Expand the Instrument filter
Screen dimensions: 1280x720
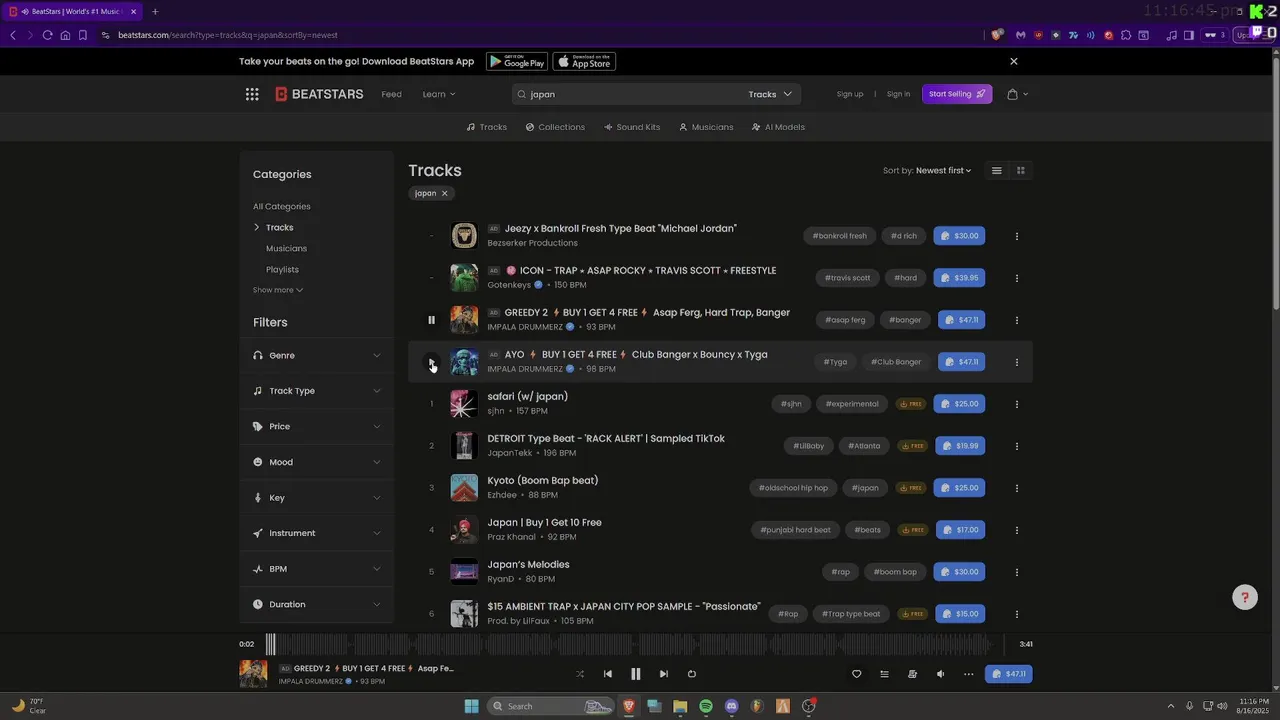pyautogui.click(x=316, y=533)
